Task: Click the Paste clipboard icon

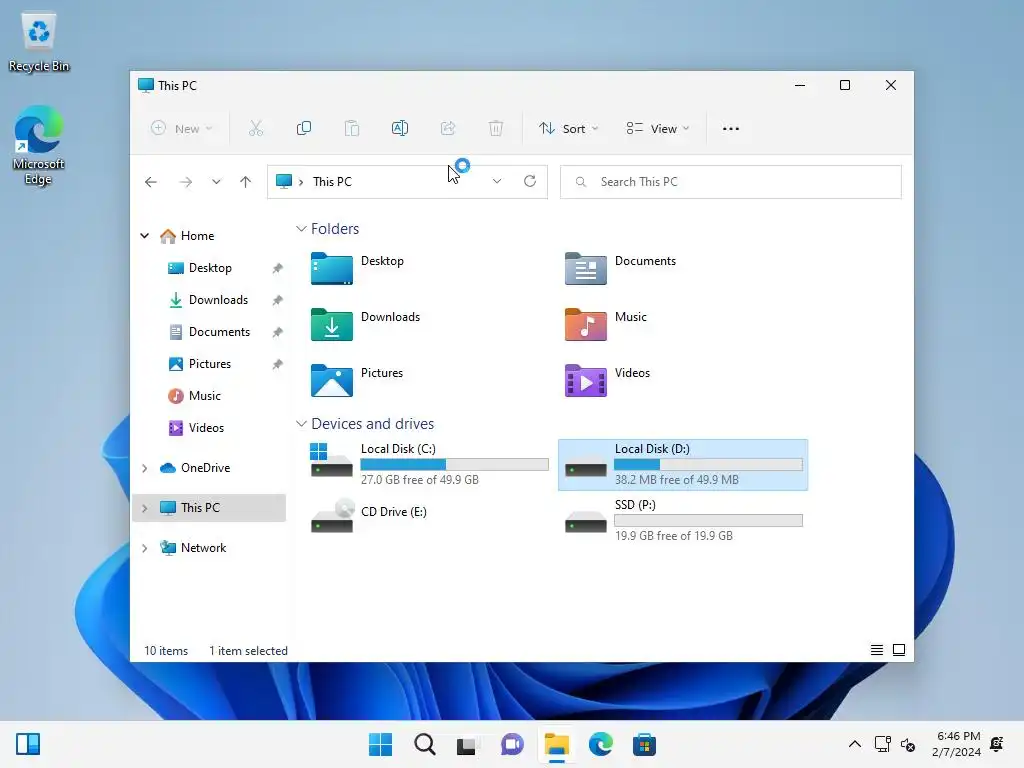Action: click(x=352, y=129)
